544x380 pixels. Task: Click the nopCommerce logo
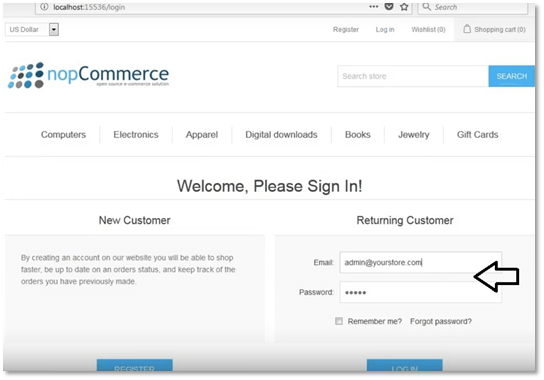click(x=88, y=75)
